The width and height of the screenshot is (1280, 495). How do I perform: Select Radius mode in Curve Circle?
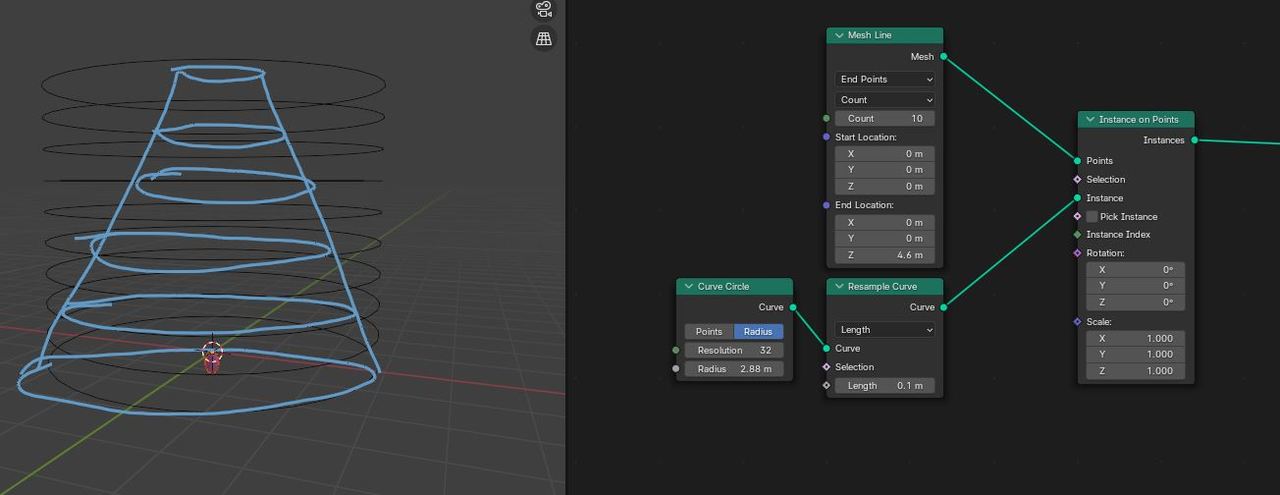click(759, 331)
